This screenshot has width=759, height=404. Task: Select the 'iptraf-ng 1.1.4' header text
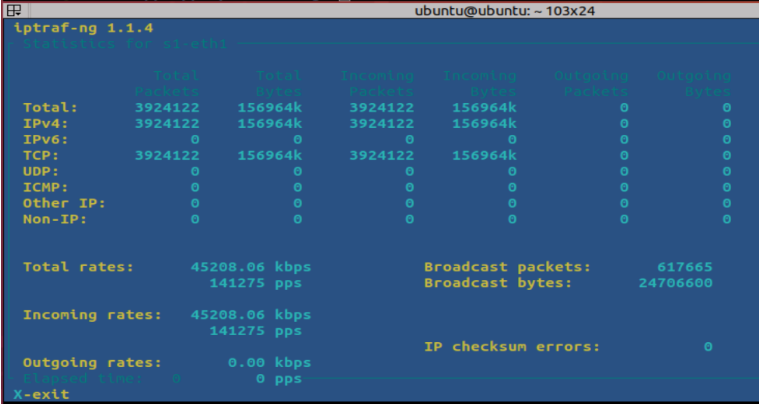pos(83,28)
